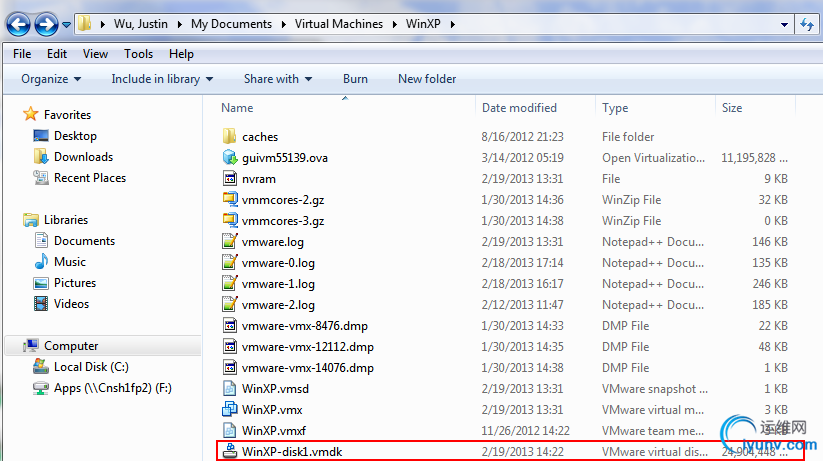Image resolution: width=823 pixels, height=461 pixels.
Task: Select the vmware-vmx-14076.dmp file icon
Action: point(229,368)
